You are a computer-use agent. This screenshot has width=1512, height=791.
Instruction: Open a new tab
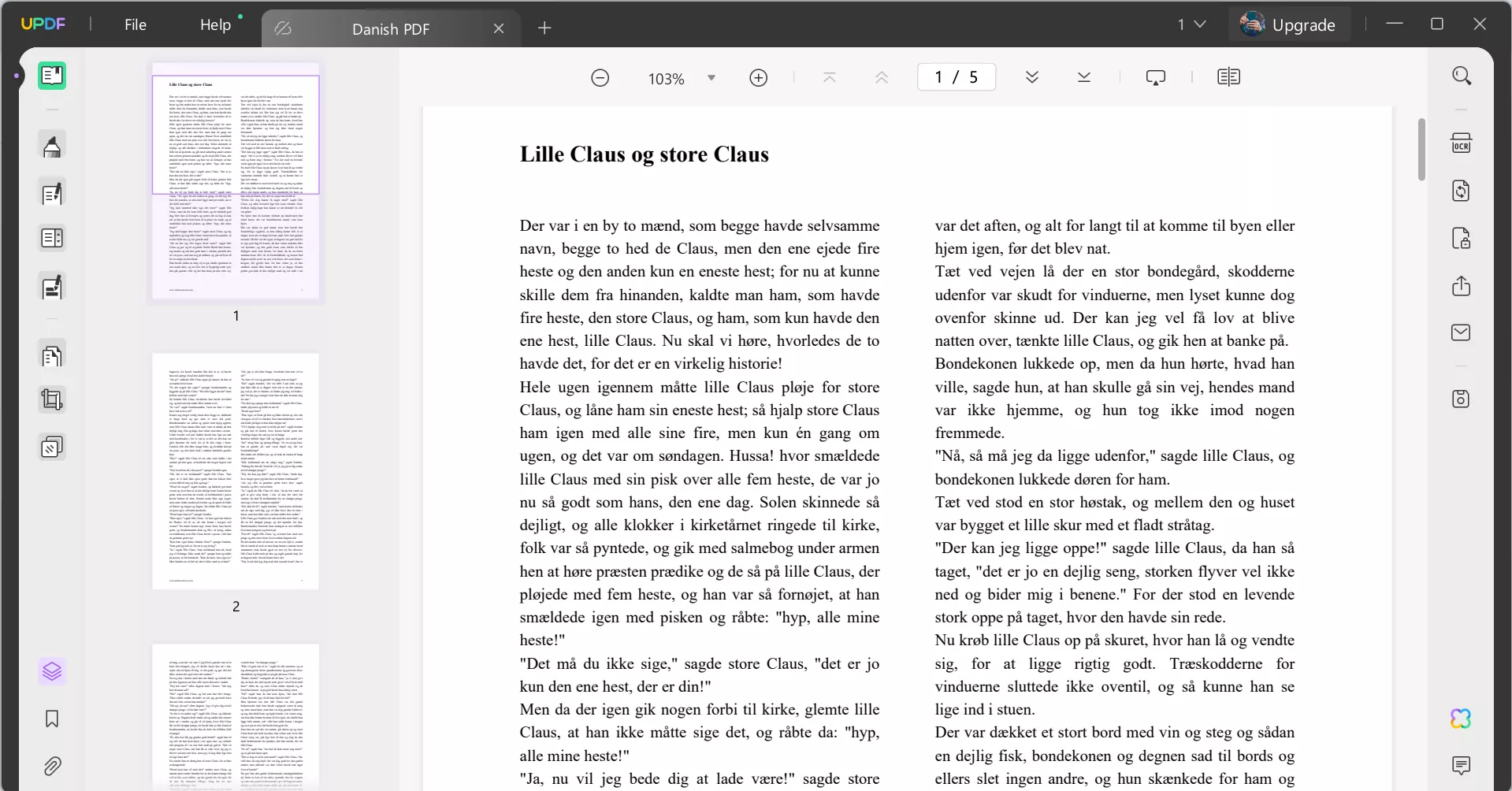545,28
